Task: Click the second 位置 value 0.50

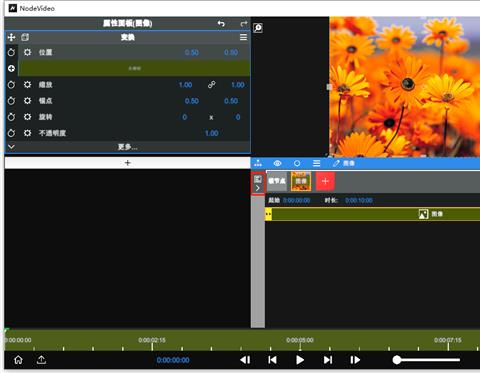Action: click(x=231, y=53)
